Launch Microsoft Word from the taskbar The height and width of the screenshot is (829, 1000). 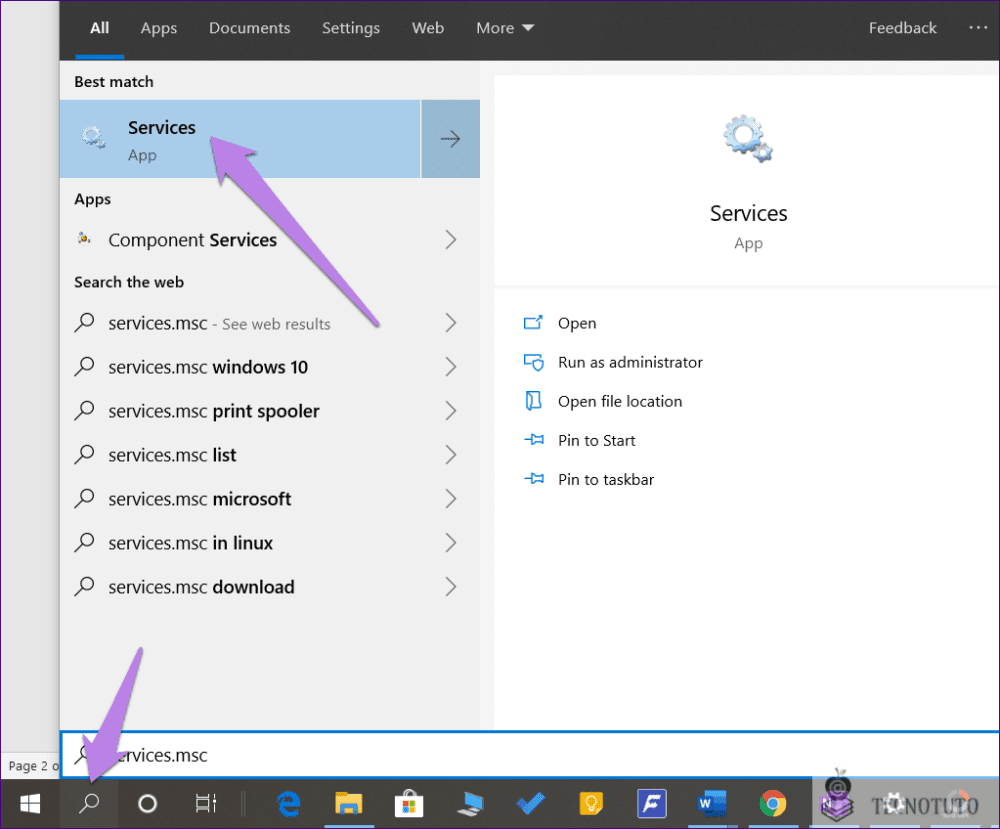[712, 803]
